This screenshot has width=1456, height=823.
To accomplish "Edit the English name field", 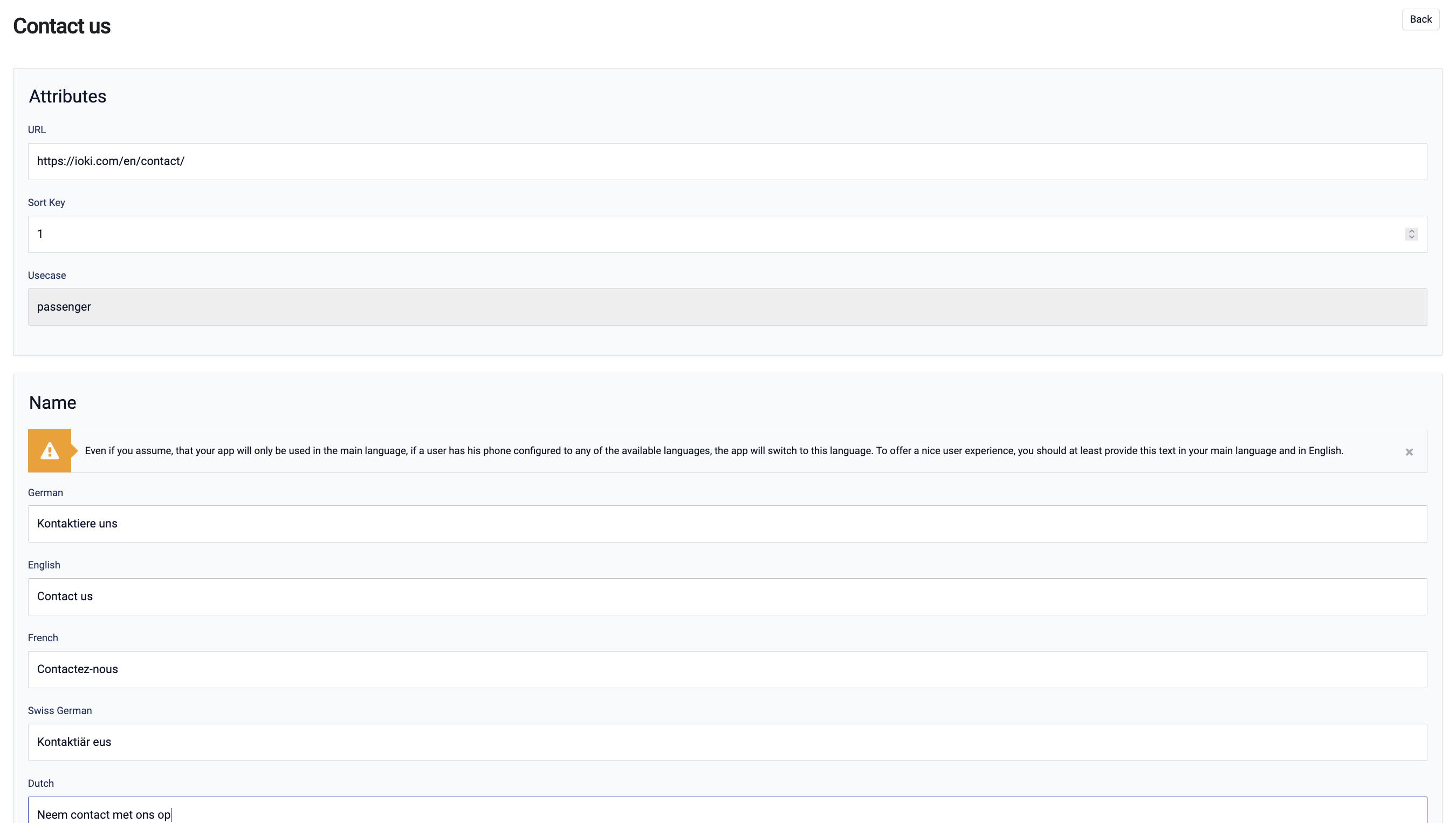I will 727,597.
